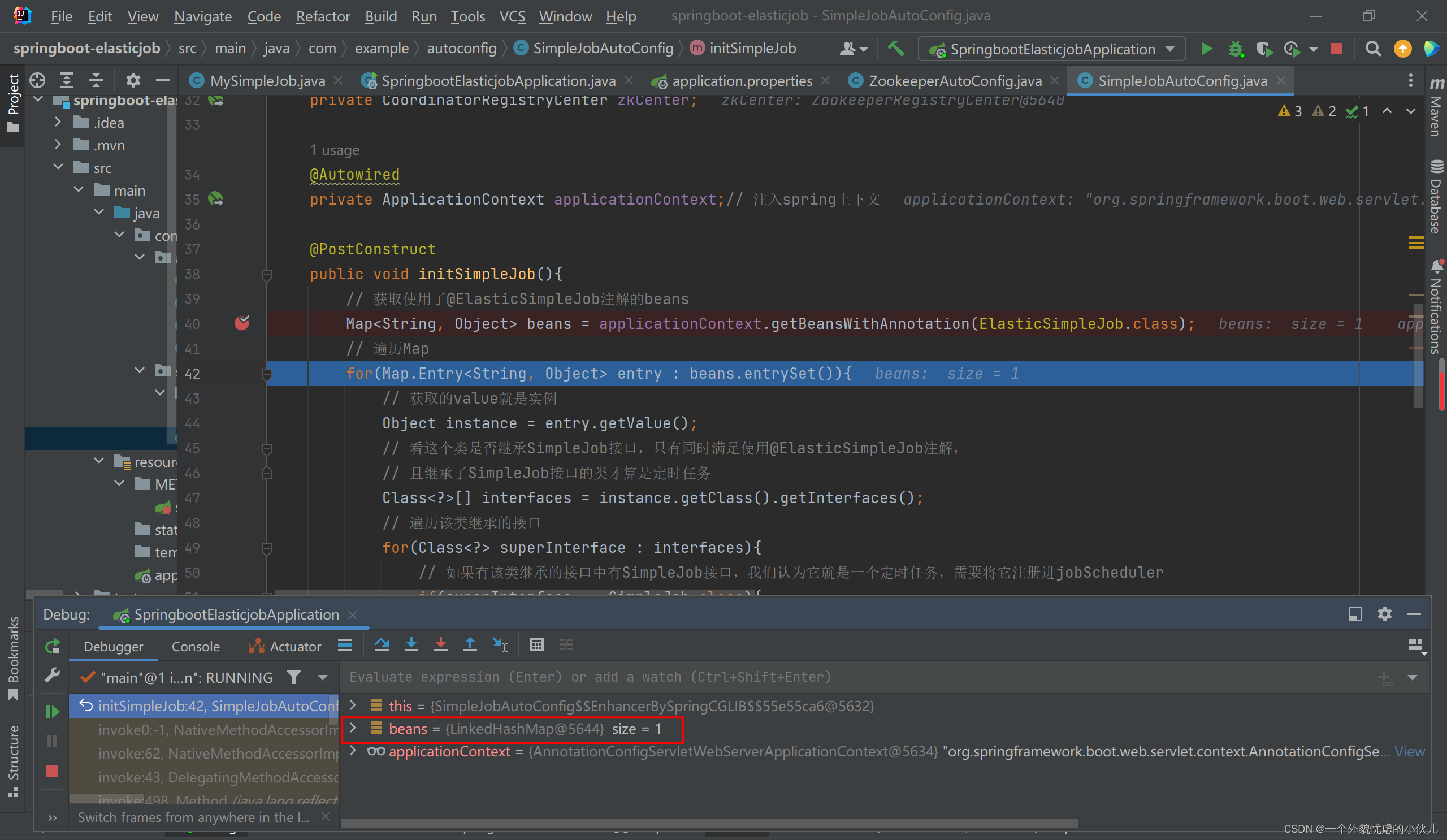This screenshot has height=840, width=1447.
Task: Run SpringbootElasticjobApplication with green play icon
Action: [x=1206, y=49]
